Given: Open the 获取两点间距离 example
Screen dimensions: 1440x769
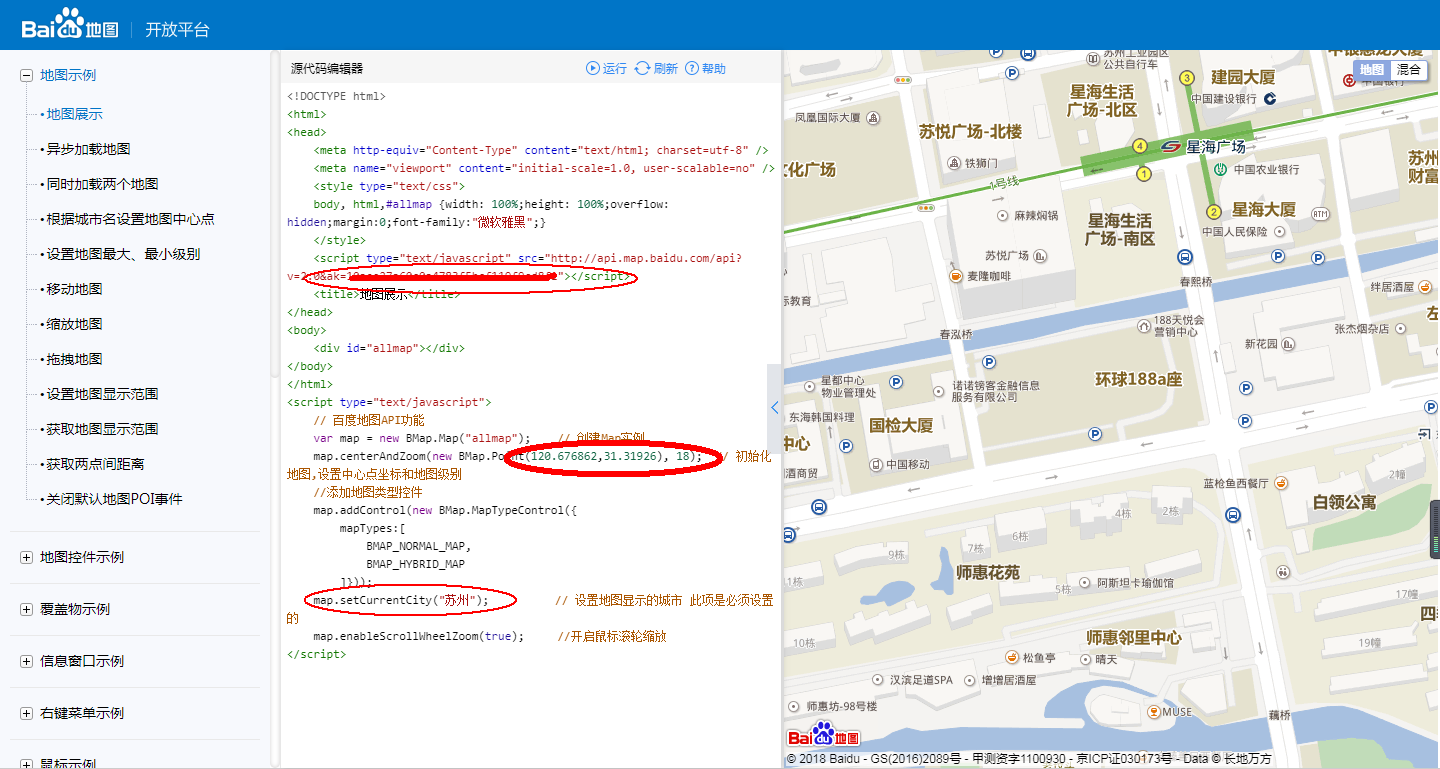Looking at the screenshot, I should coord(95,464).
